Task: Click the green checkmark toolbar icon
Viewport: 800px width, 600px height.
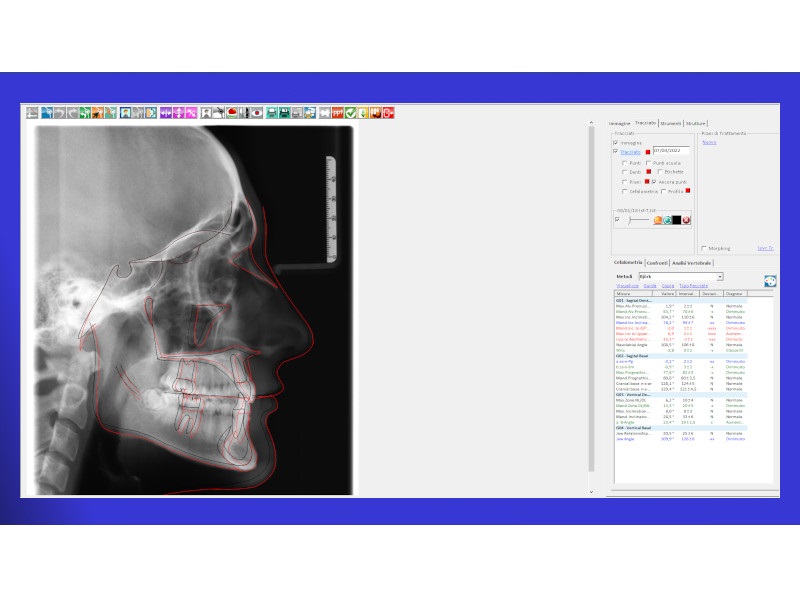Action: [351, 113]
